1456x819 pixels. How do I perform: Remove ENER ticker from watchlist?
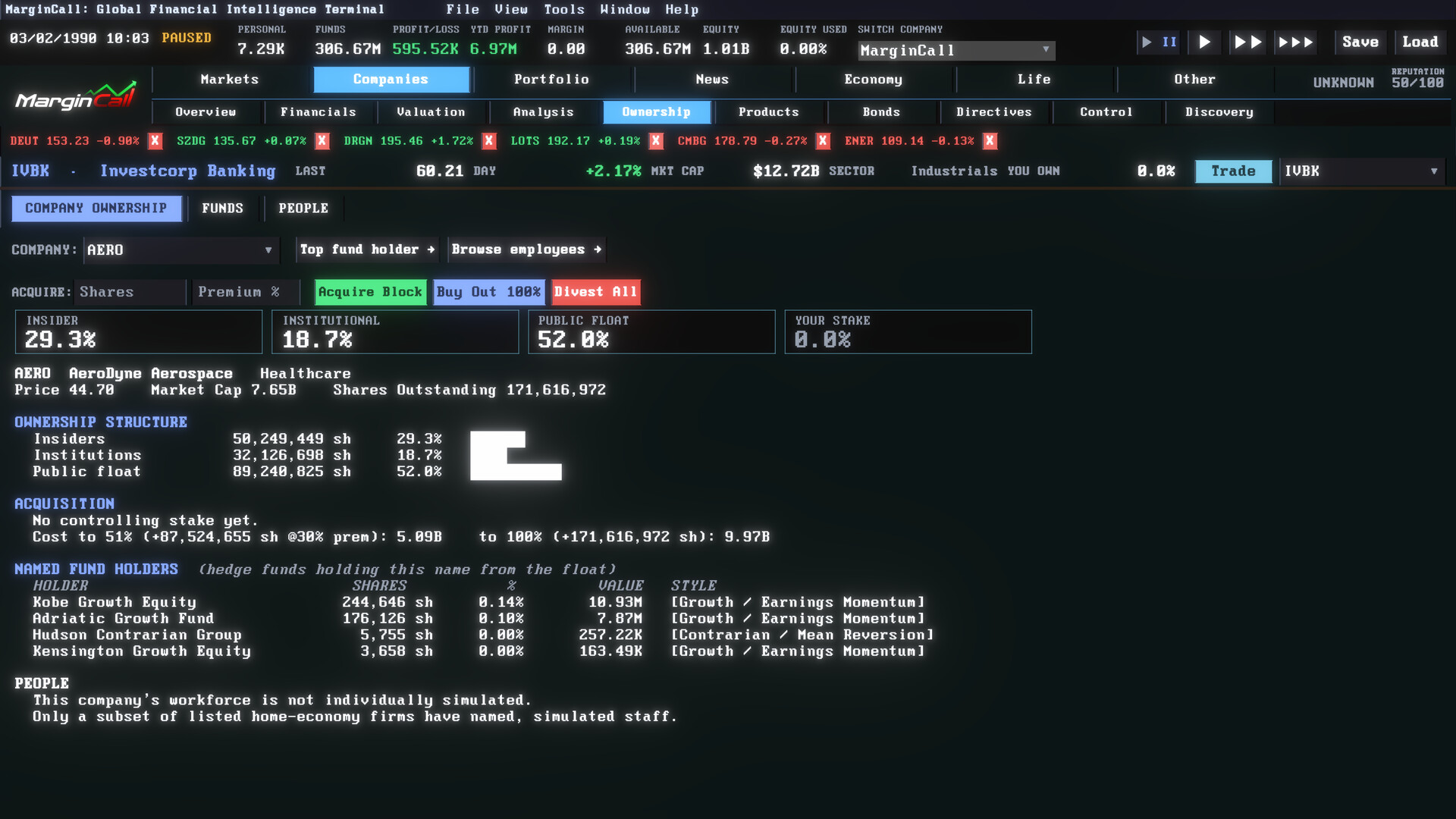point(990,141)
